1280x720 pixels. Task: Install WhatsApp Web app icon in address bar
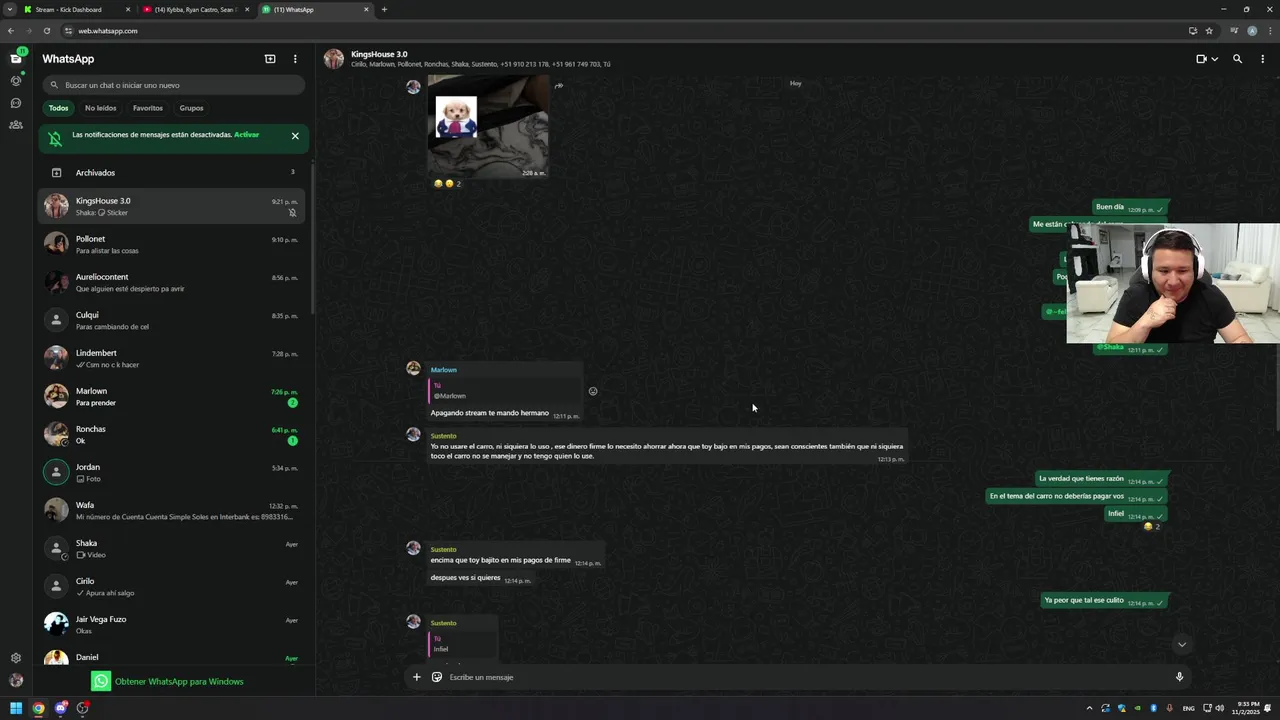pos(1193,31)
